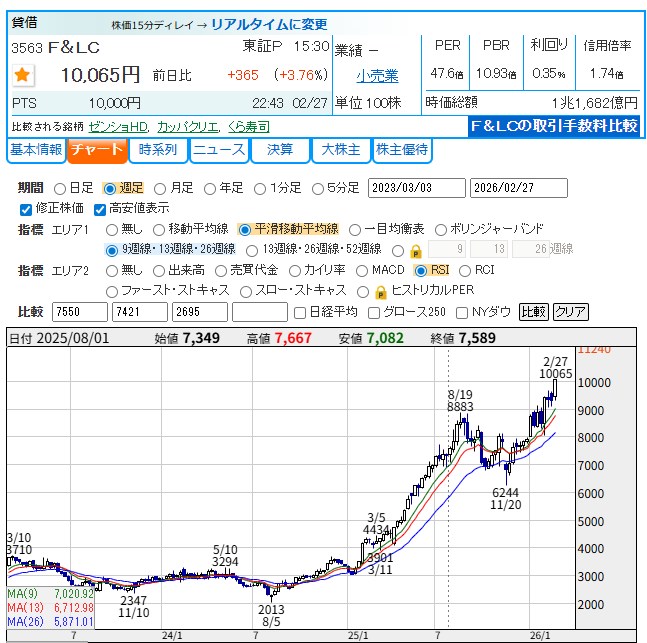This screenshot has width=647, height=643.
Task: Open the 小売業 sector link
Action: click(x=377, y=75)
